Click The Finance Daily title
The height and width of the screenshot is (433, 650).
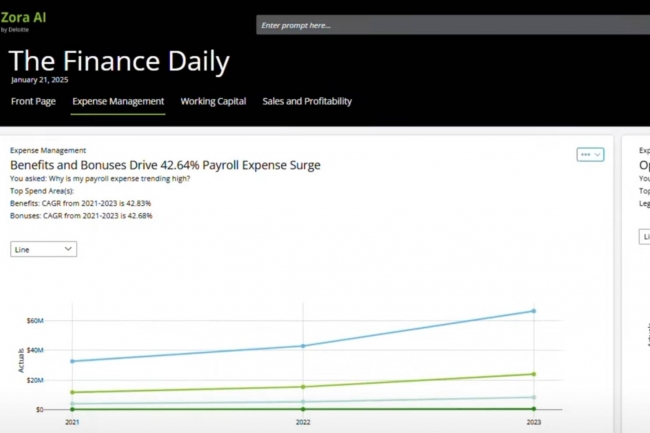(x=120, y=62)
